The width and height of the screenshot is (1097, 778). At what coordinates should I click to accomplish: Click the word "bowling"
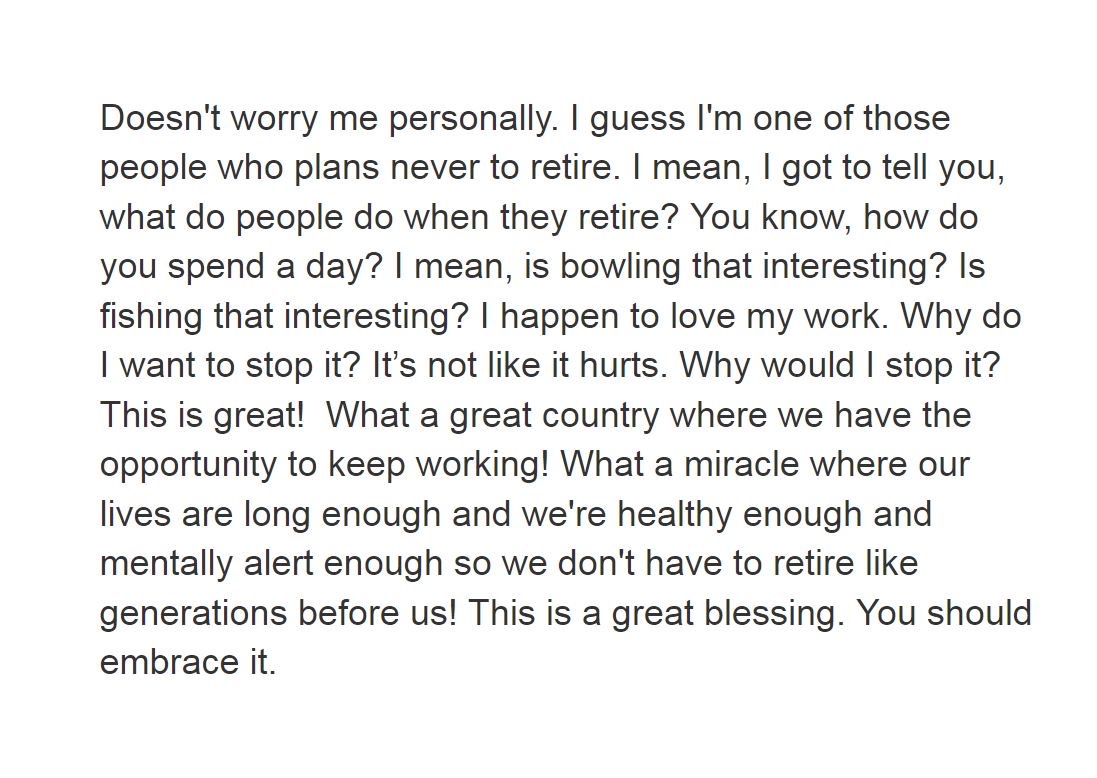click(620, 269)
